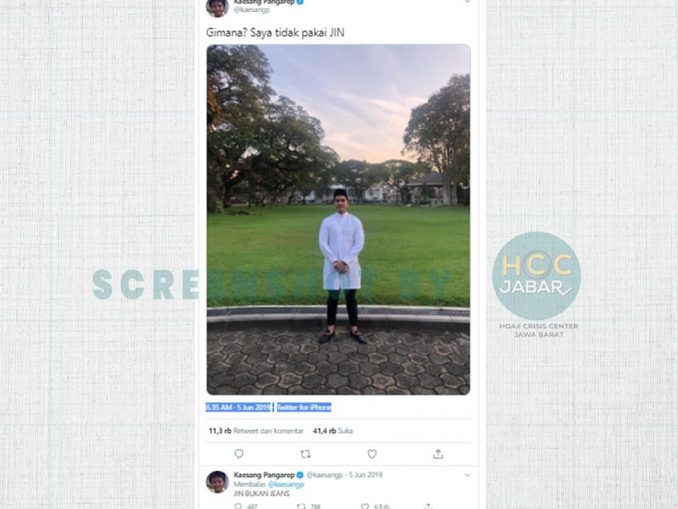
Task: Open the tweet author's avatar at the top
Action: 217,6
